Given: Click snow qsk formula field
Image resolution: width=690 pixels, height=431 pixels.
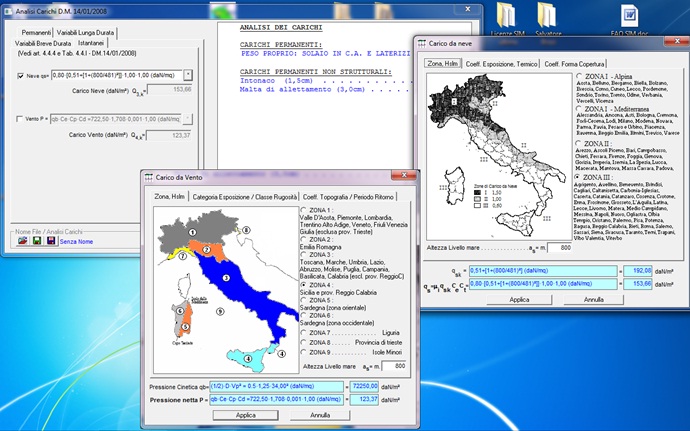Looking at the screenshot, I should click(543, 271).
